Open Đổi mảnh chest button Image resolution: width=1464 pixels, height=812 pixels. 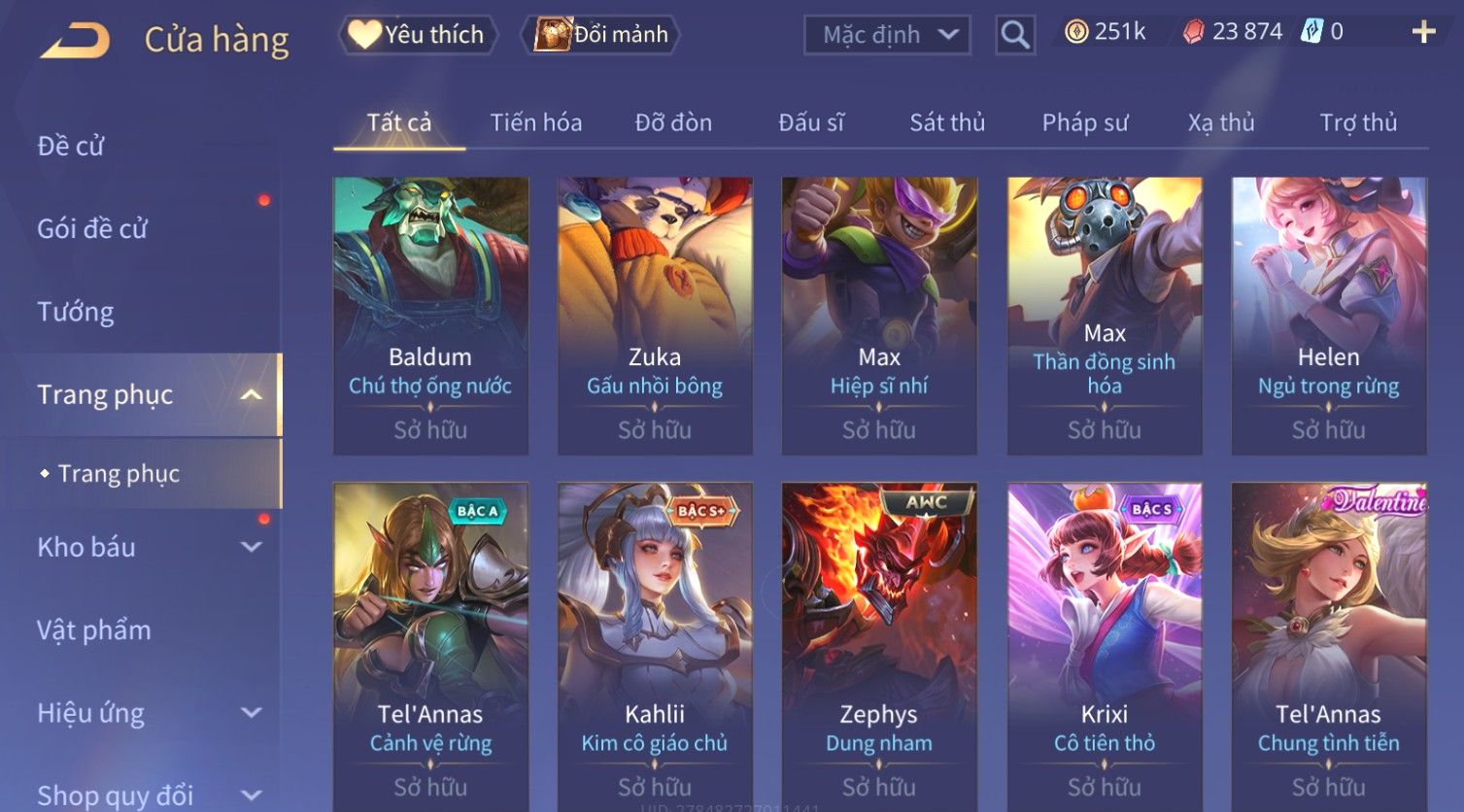click(x=600, y=35)
